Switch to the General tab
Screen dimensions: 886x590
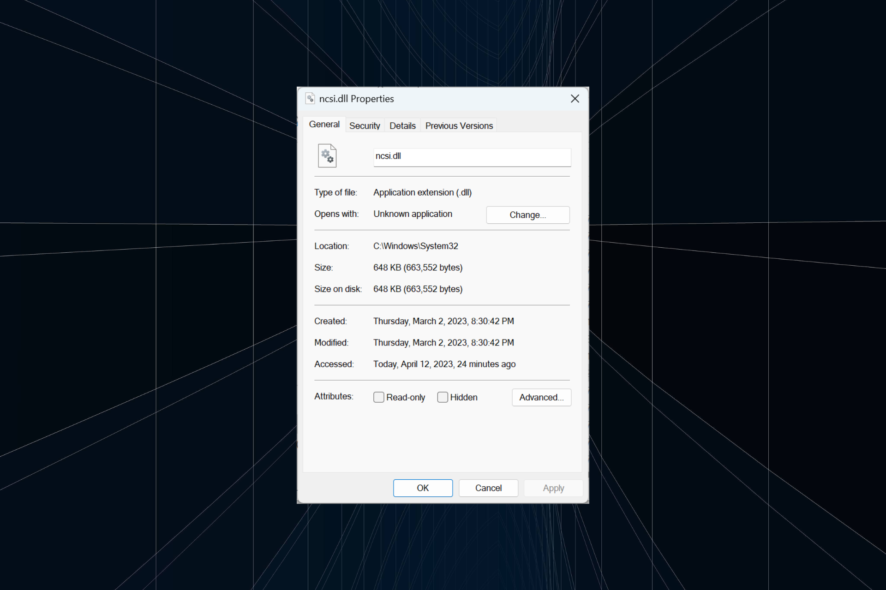[x=324, y=124]
